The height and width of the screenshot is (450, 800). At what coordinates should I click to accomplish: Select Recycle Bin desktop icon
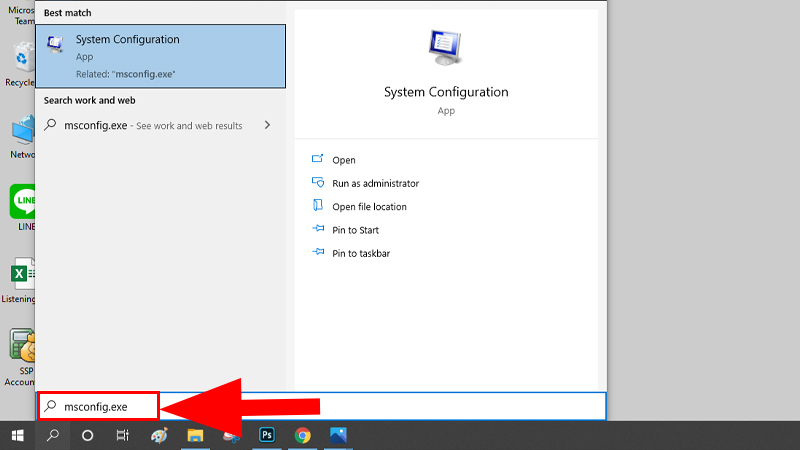pos(20,65)
